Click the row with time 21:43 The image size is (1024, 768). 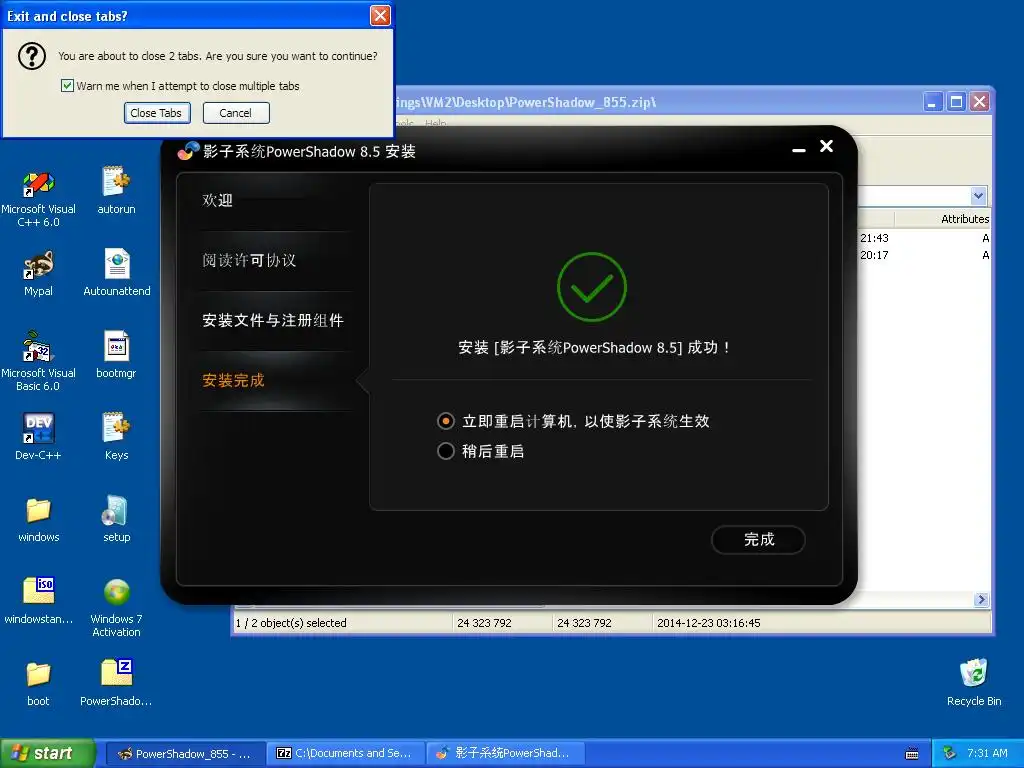pyautogui.click(x=925, y=238)
